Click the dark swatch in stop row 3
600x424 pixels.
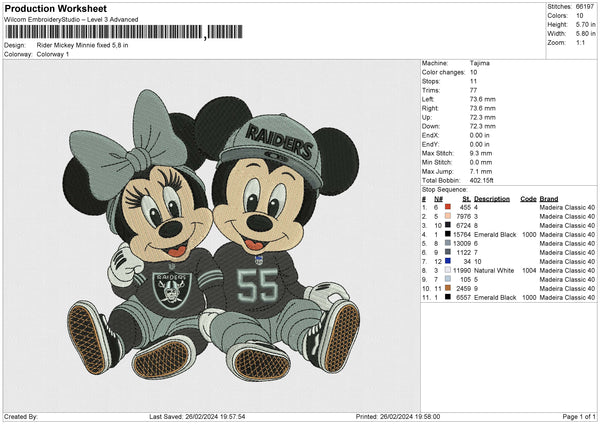pos(448,225)
